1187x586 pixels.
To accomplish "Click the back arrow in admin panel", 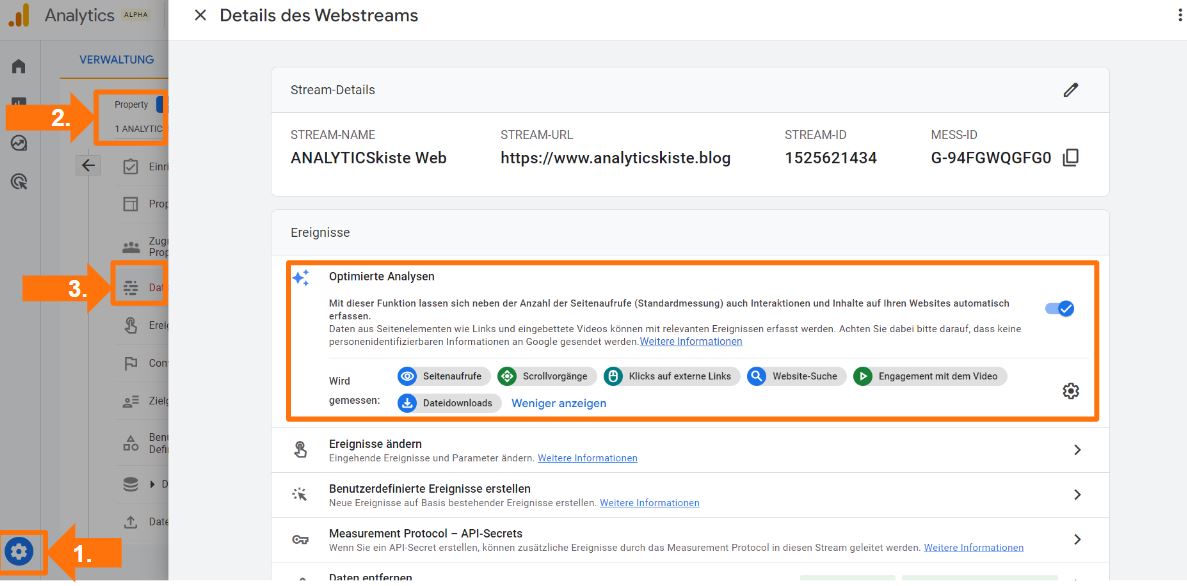I will 88,165.
